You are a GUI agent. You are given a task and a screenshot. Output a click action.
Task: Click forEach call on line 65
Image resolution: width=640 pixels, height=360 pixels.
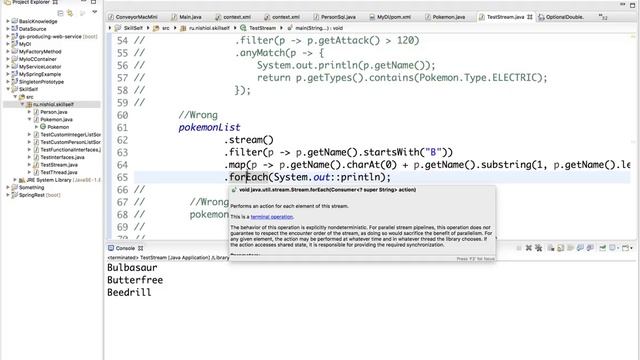tap(248, 177)
